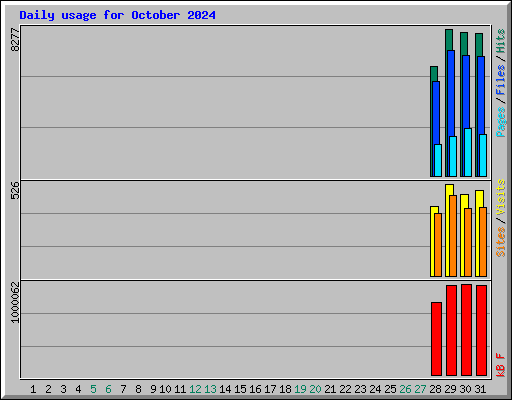Select the orange sites bar for day 28
512x400 pixels.
click(x=438, y=245)
